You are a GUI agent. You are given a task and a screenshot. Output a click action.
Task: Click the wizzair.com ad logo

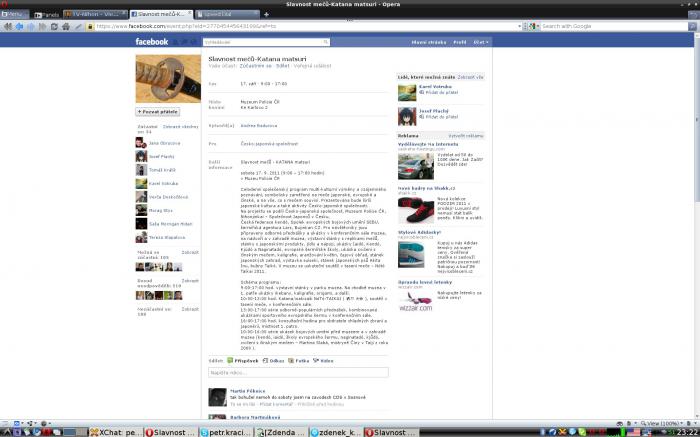[416, 301]
